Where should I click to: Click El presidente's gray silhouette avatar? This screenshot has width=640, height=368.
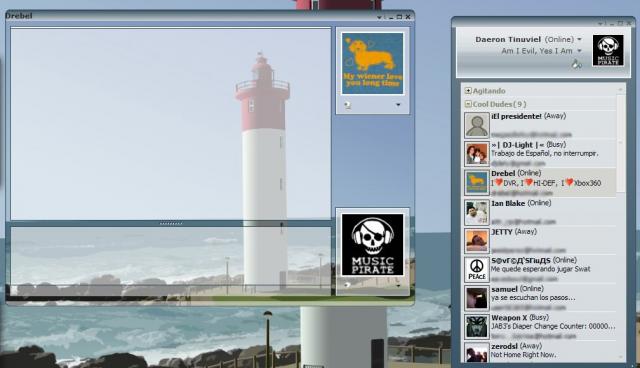pyautogui.click(x=477, y=125)
